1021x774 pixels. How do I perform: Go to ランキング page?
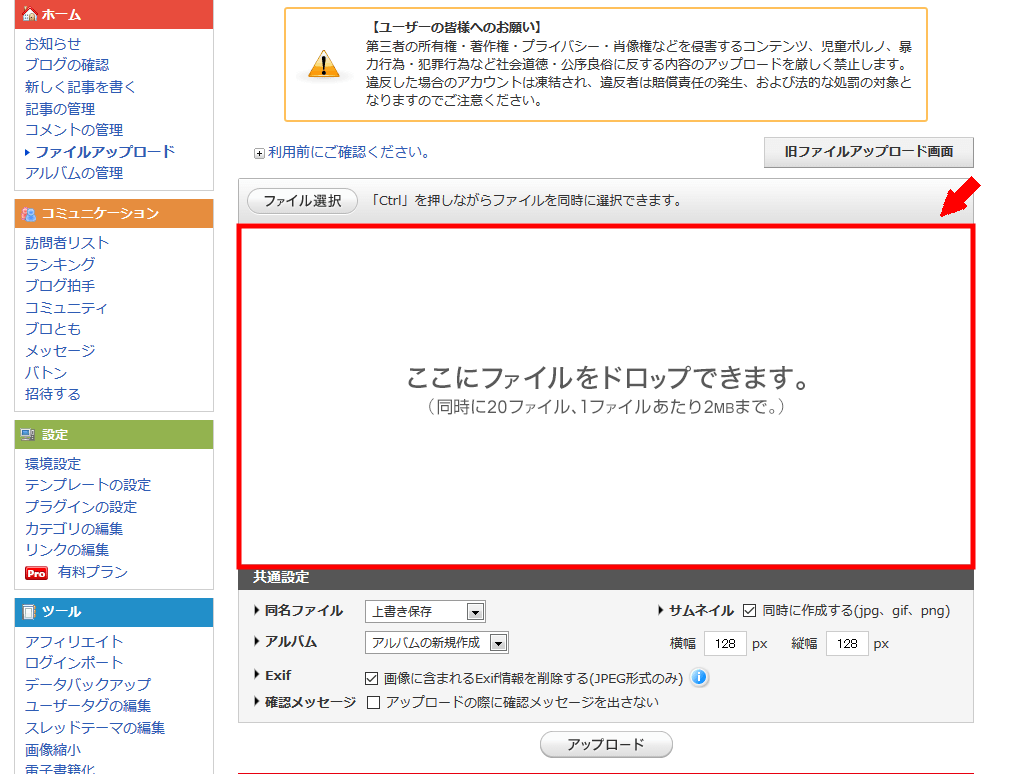(60, 264)
